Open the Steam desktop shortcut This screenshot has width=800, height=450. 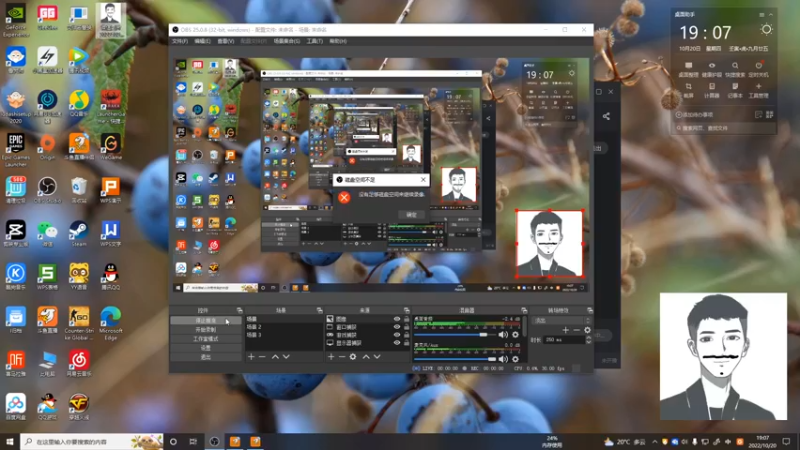point(79,233)
